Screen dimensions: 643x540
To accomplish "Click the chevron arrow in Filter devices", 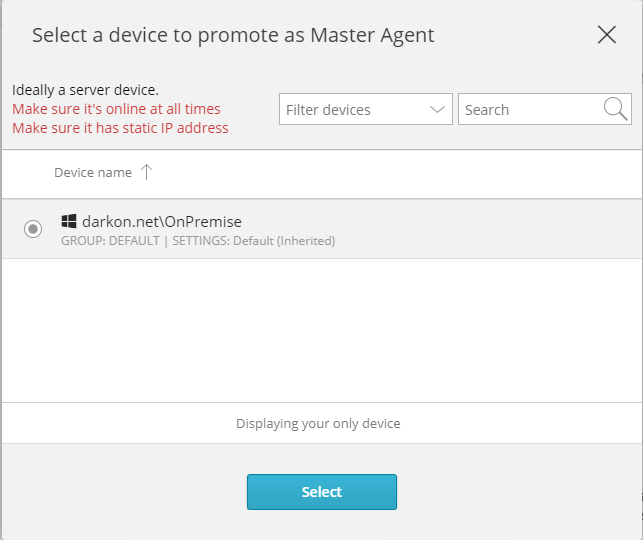I will click(437, 109).
